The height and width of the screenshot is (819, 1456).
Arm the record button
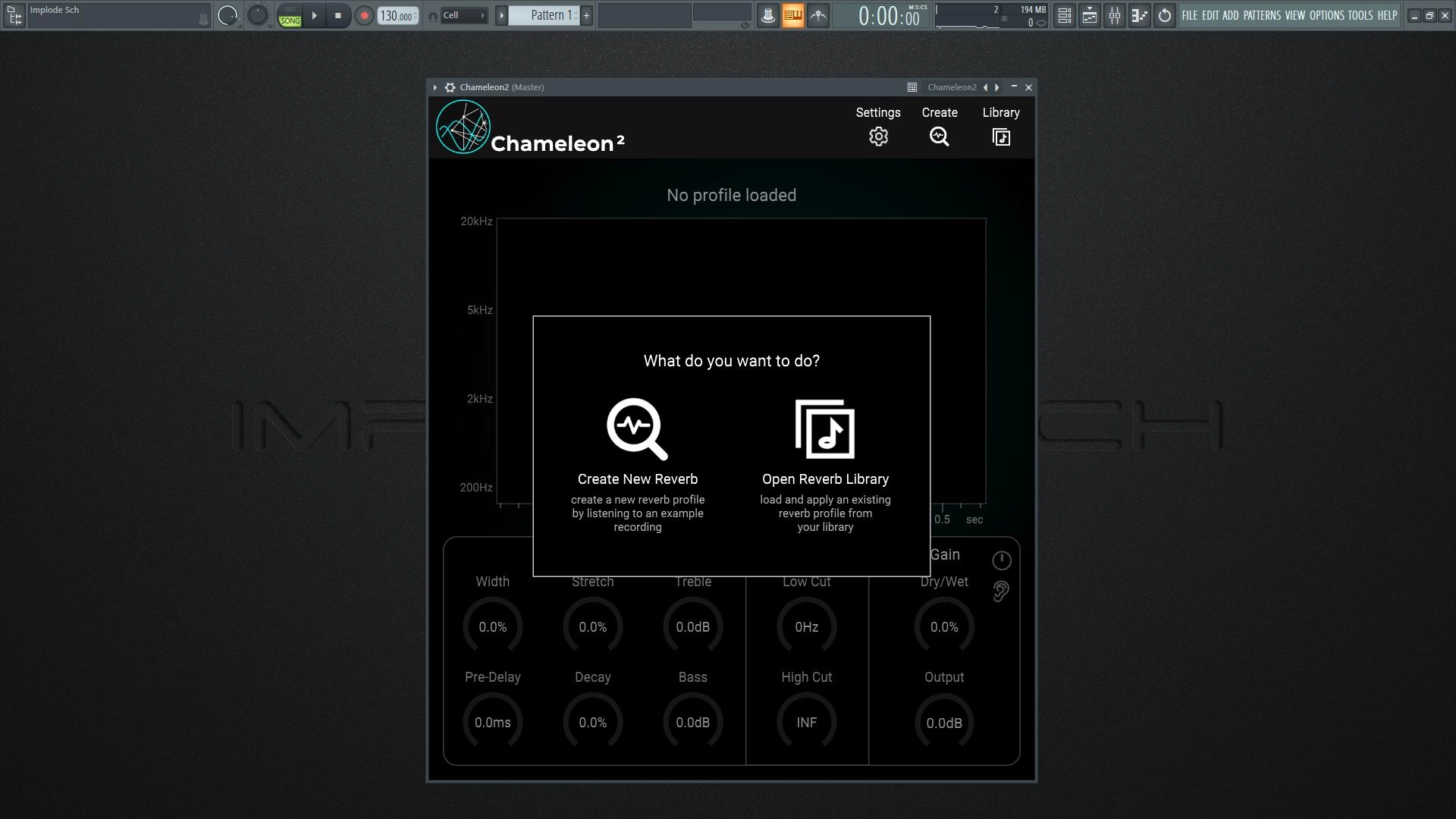click(364, 15)
